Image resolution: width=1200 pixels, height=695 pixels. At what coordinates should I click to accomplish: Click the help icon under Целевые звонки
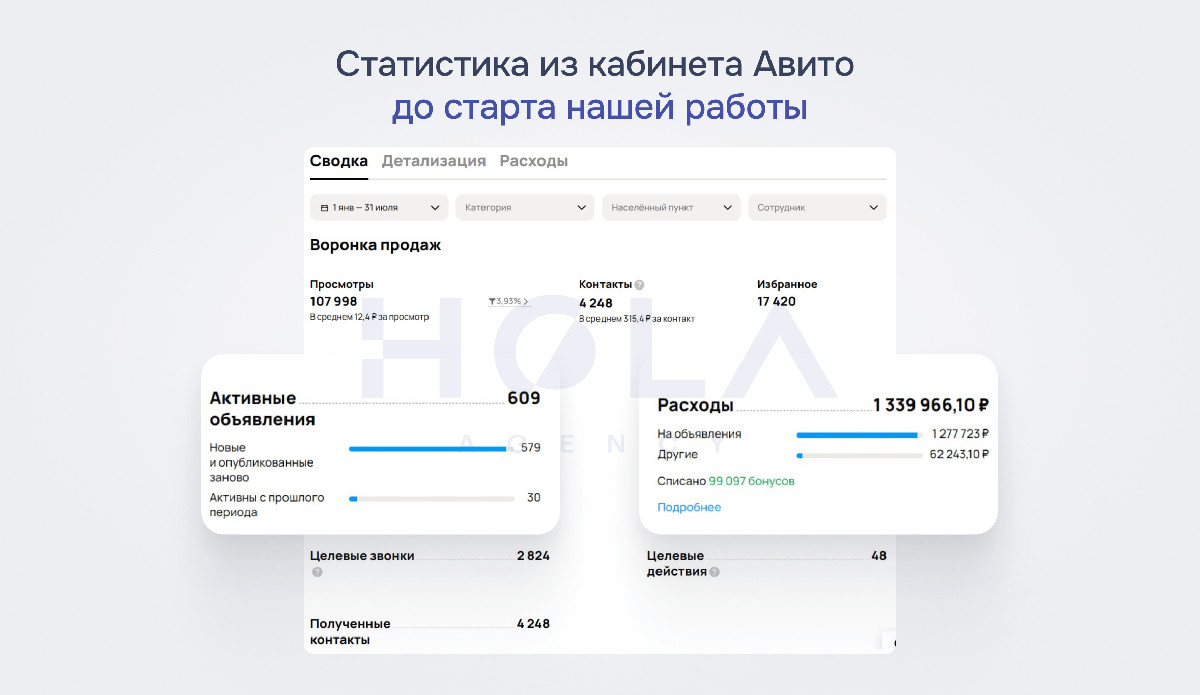coord(317,573)
